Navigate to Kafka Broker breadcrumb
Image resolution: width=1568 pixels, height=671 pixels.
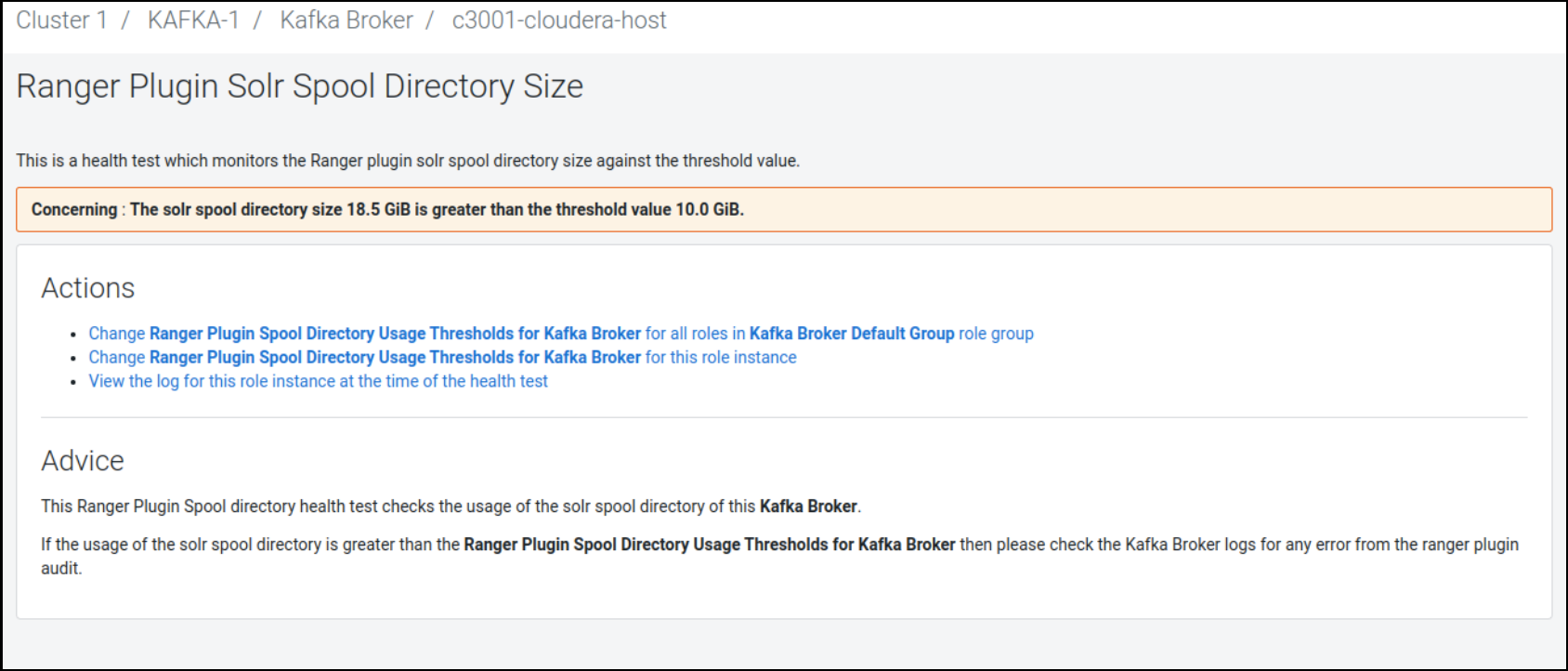346,20
